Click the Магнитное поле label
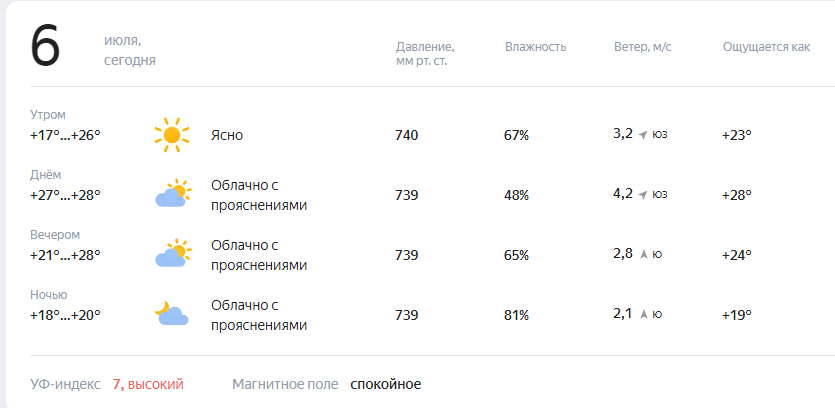835x408 pixels. pyautogui.click(x=285, y=384)
